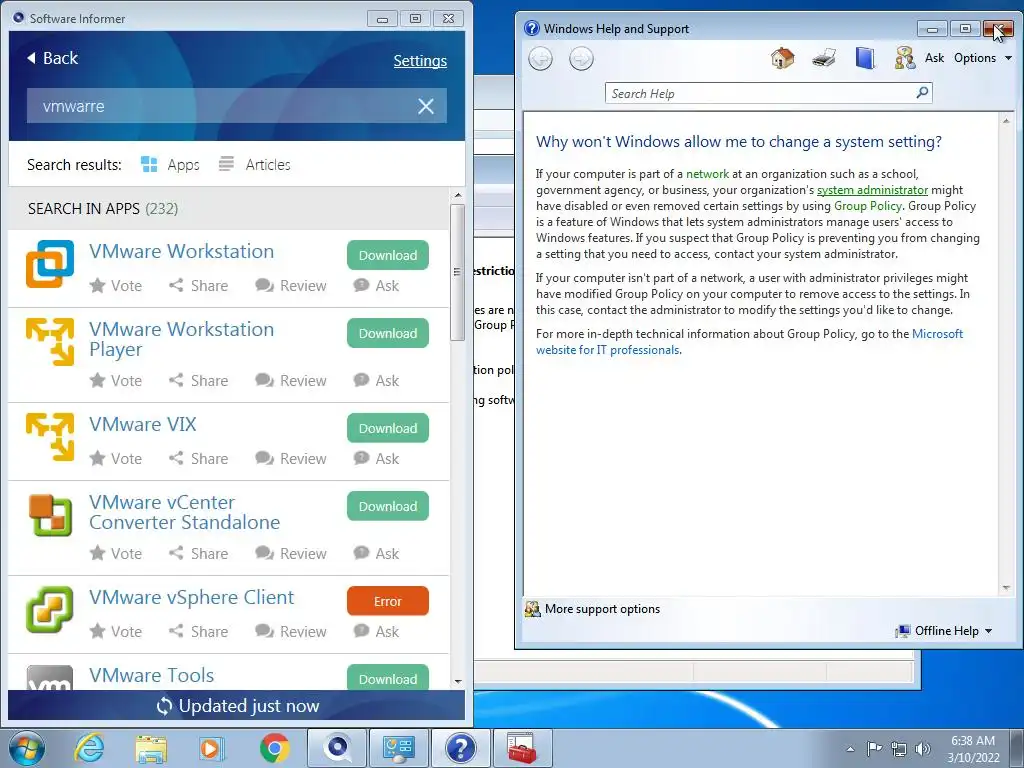
Task: Ask about VMware vSphere Client
Action: pos(376,632)
